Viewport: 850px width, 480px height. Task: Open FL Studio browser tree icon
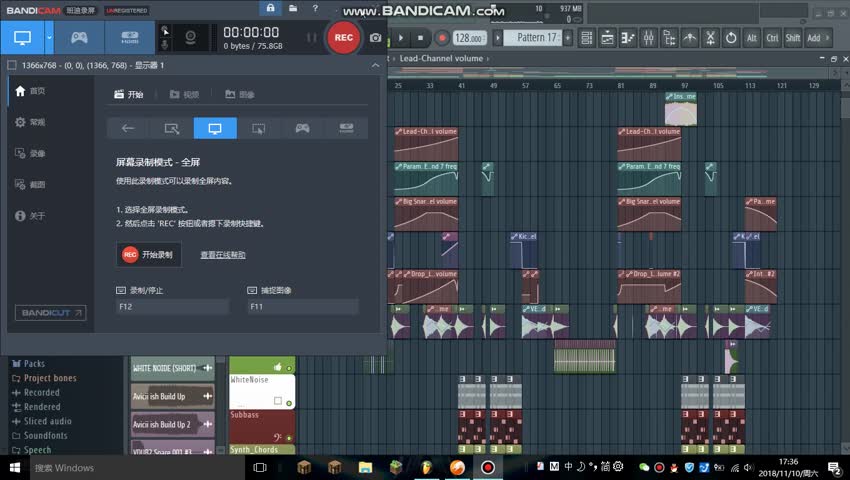pyautogui.click(x=669, y=38)
